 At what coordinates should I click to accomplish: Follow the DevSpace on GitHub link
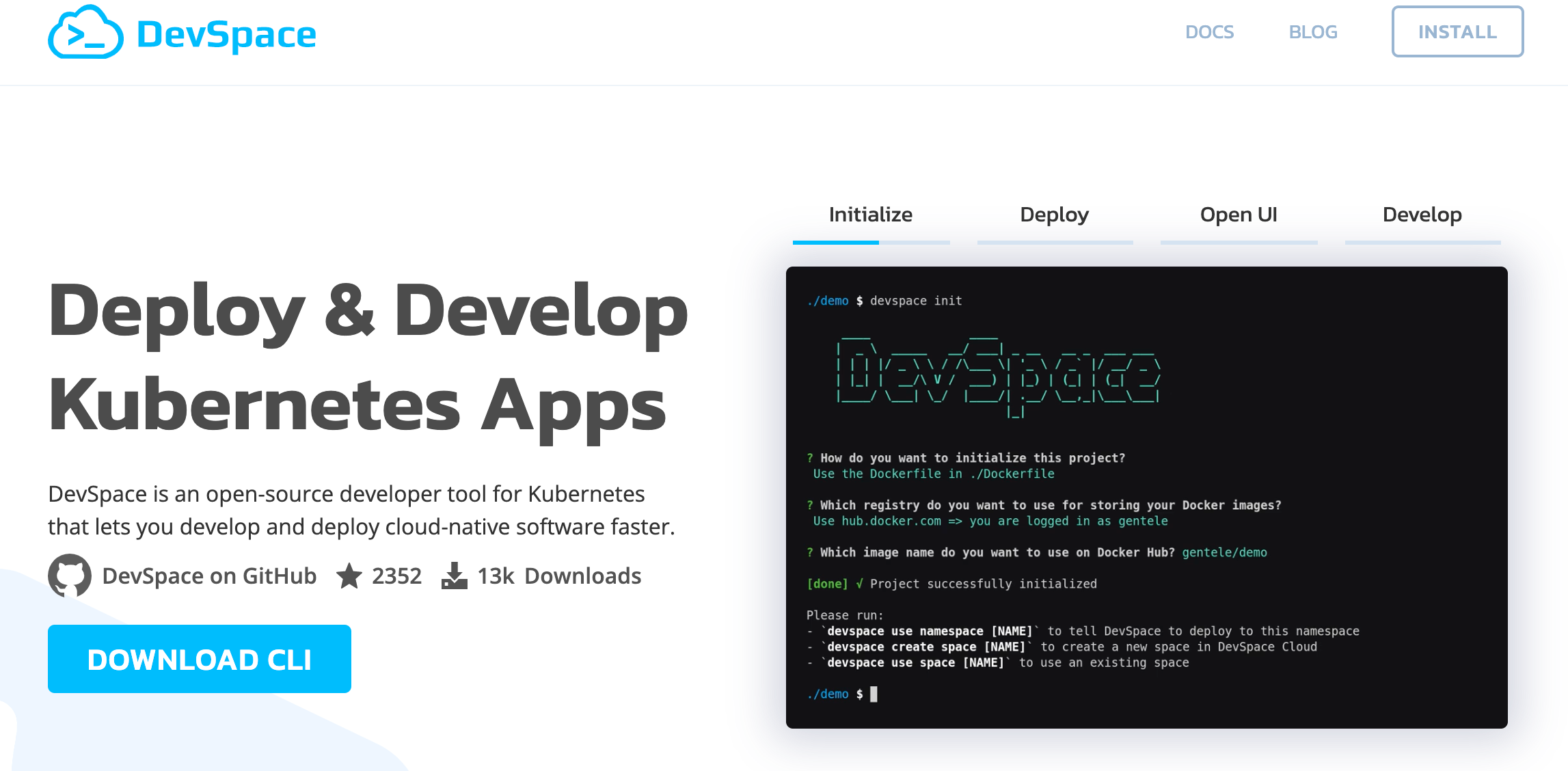click(x=208, y=576)
